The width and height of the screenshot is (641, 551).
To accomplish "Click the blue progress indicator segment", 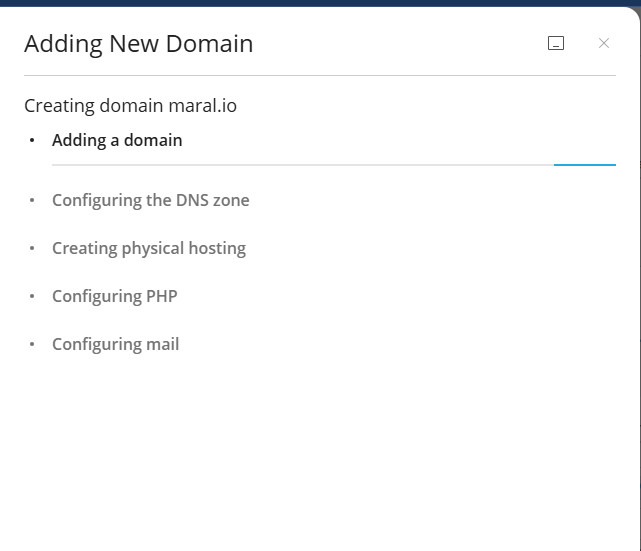I will tap(584, 164).
